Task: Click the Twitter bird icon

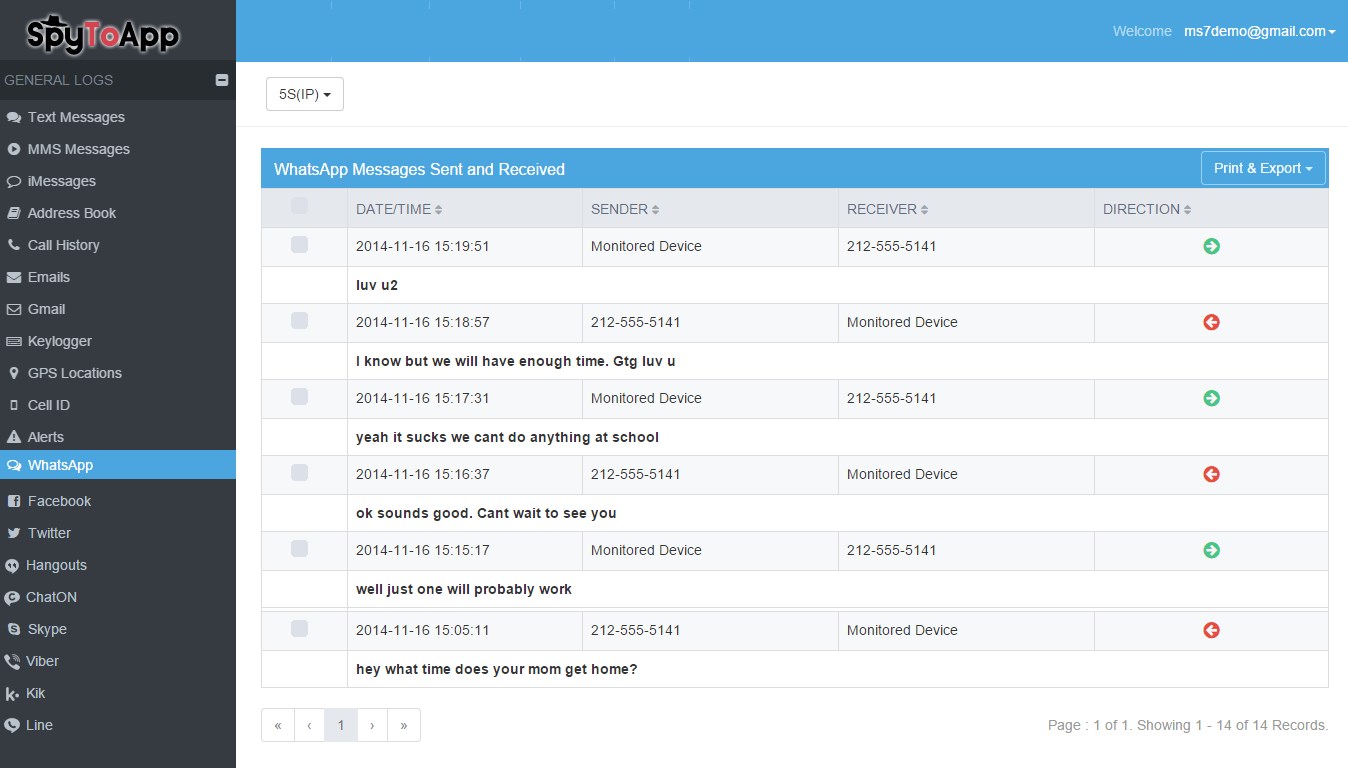Action: [x=13, y=533]
